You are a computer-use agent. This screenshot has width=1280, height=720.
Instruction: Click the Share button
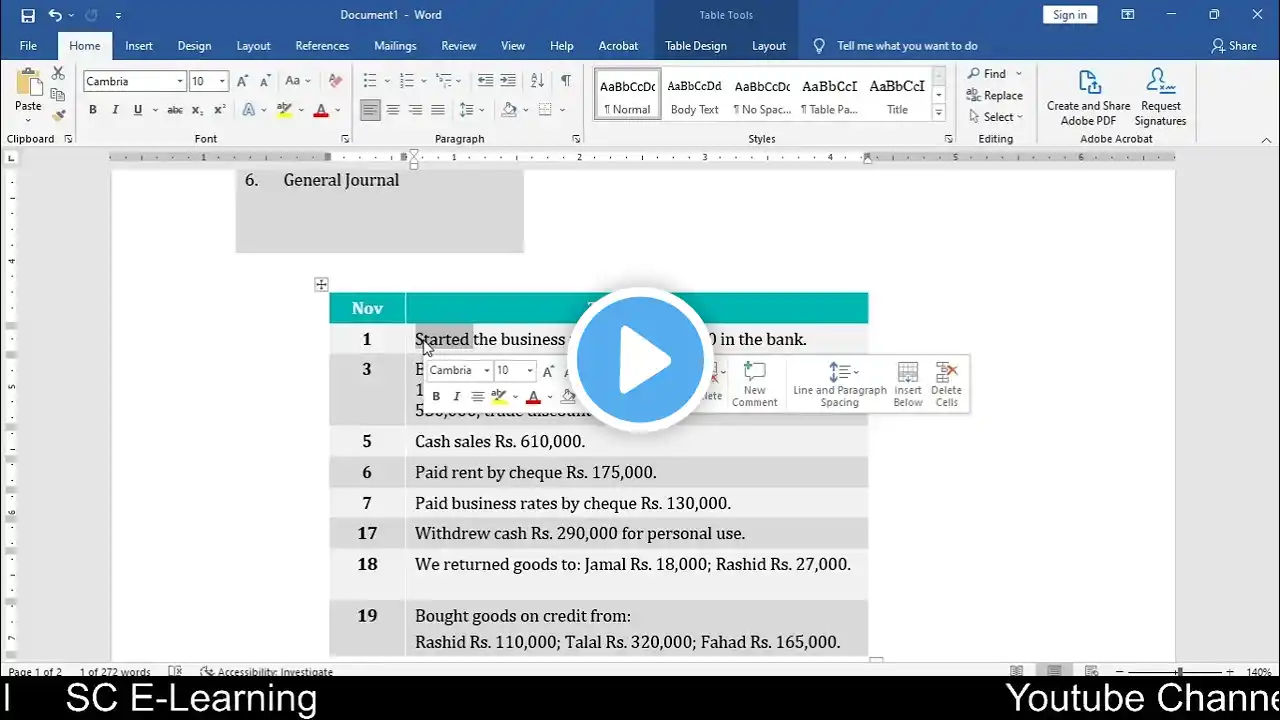pyautogui.click(x=1234, y=46)
